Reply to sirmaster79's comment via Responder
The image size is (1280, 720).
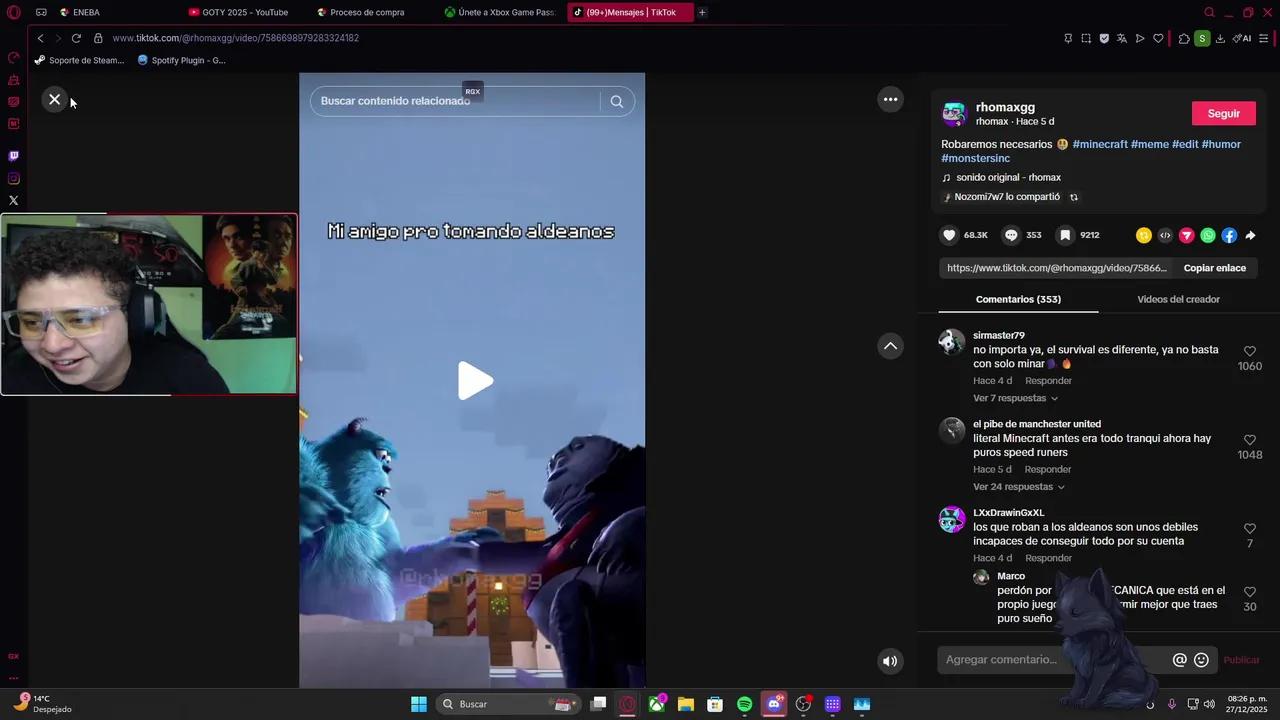(x=1048, y=381)
